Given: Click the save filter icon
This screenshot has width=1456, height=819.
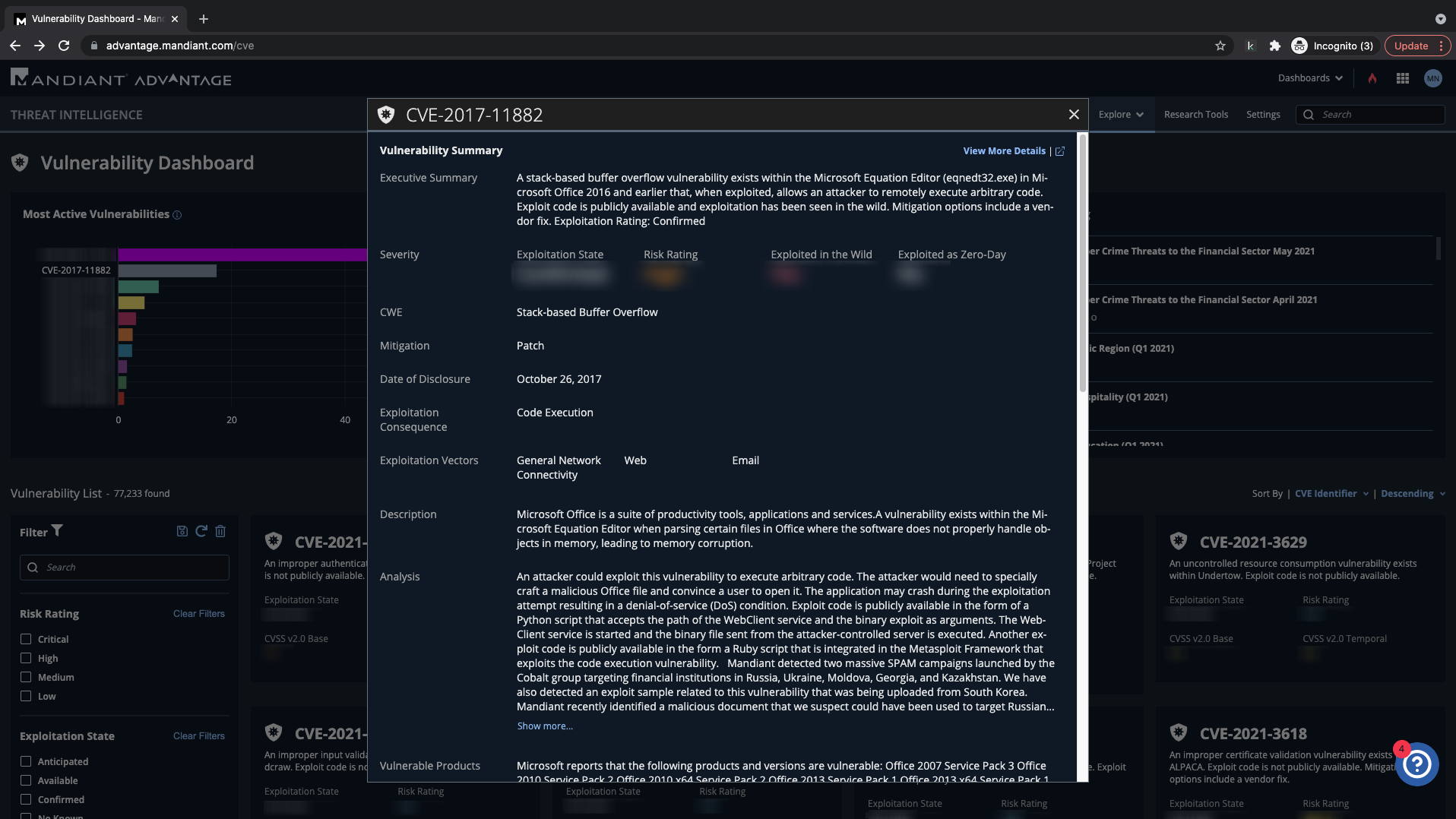Looking at the screenshot, I should [182, 531].
